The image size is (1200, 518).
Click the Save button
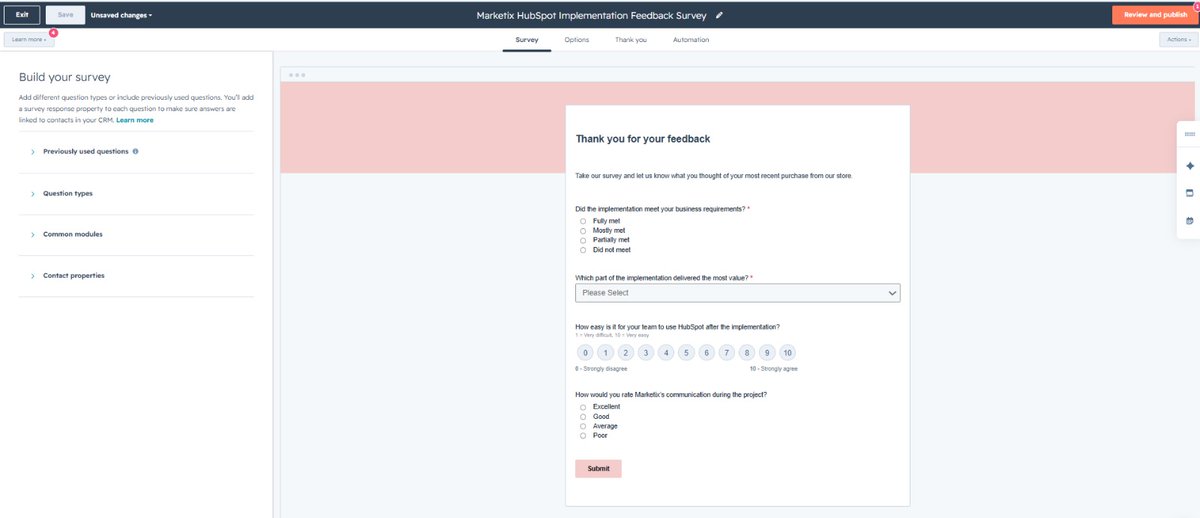[65, 15]
